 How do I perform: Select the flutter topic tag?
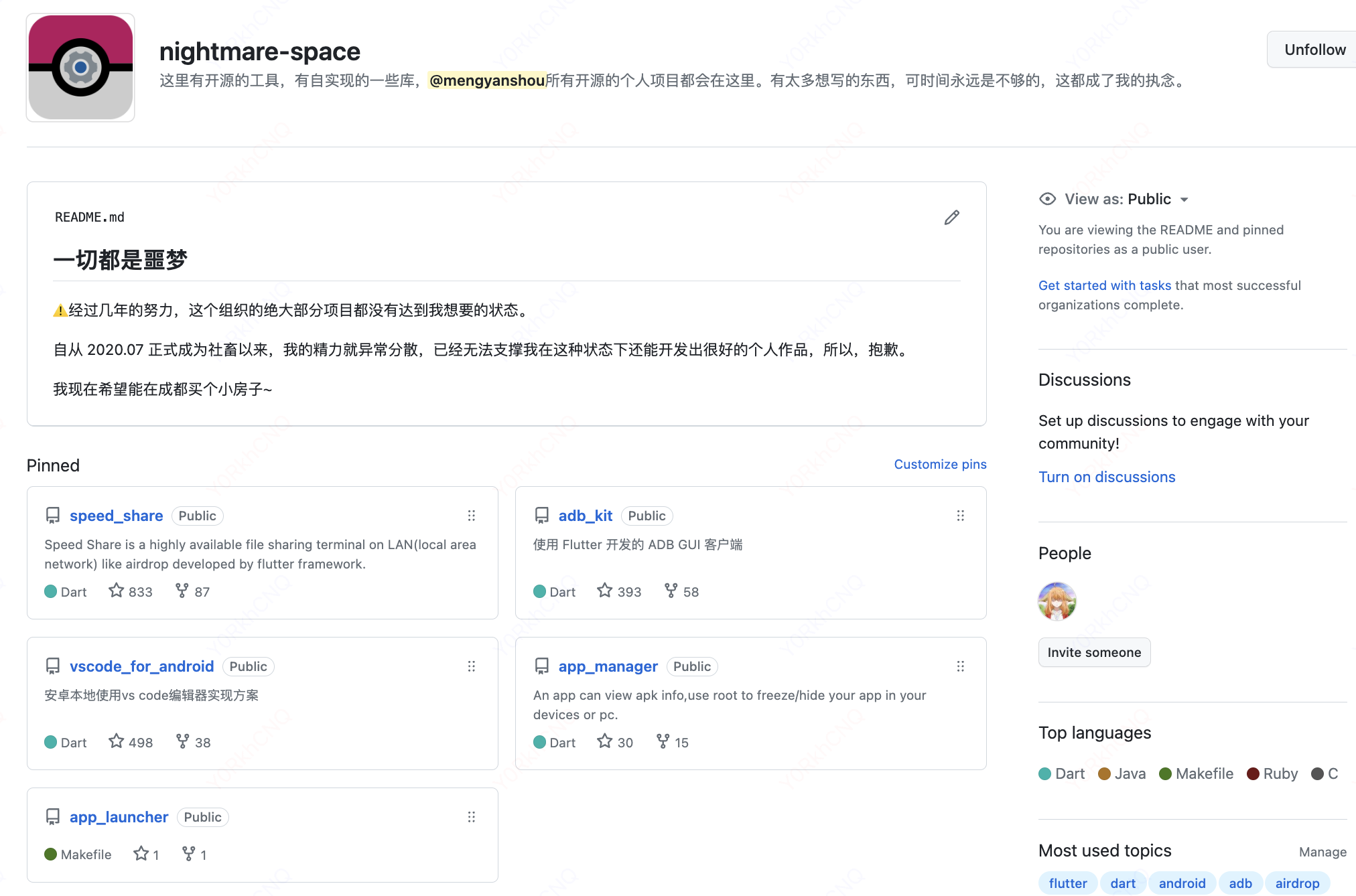[1067, 883]
